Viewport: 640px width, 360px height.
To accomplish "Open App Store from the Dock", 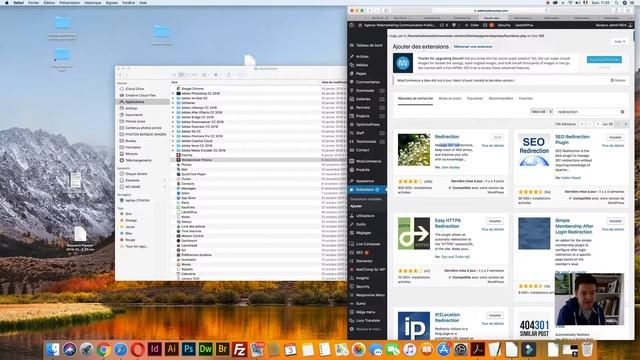I will tap(444, 349).
